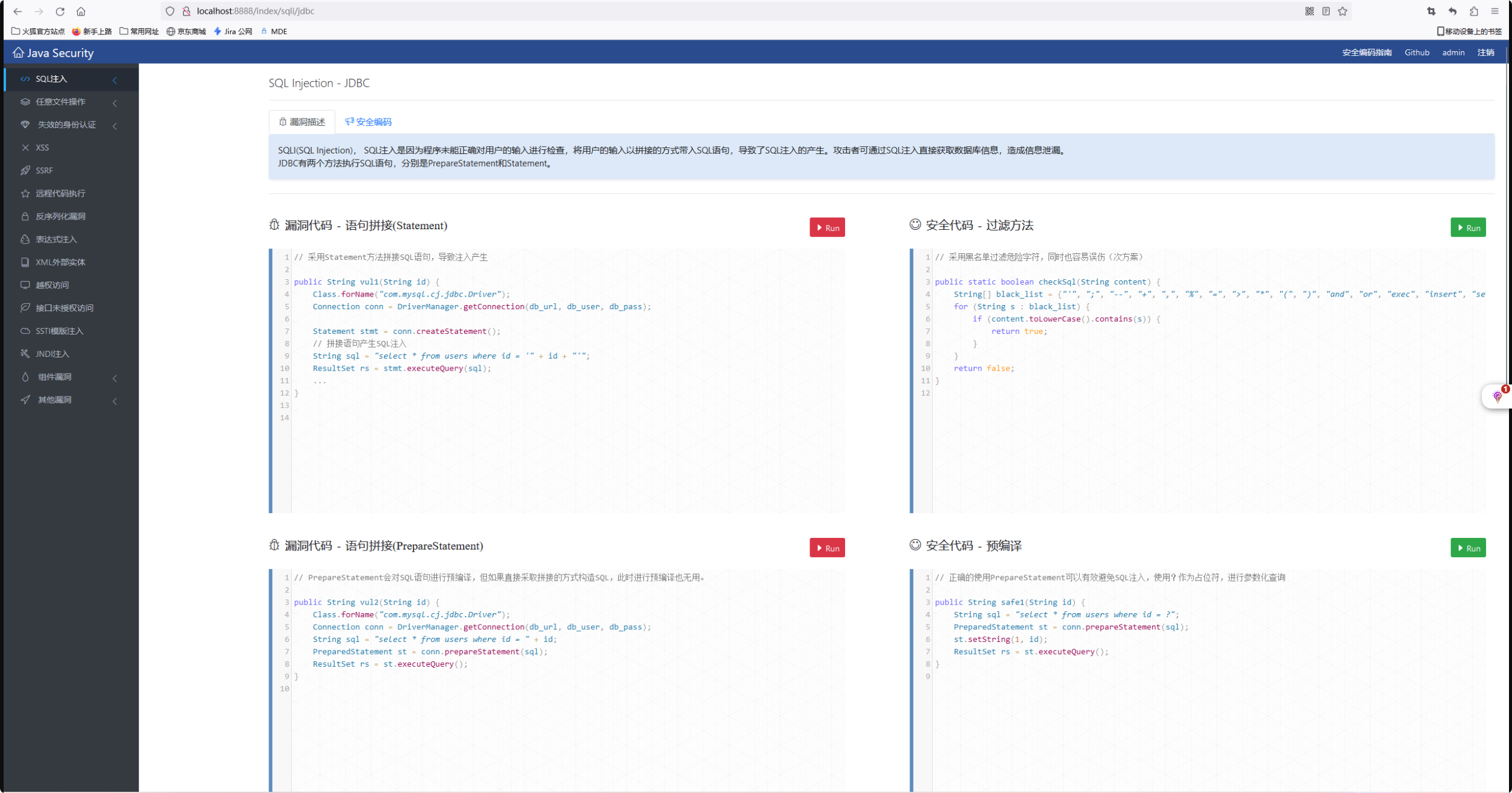Click the 注销 logout link

[x=1485, y=53]
